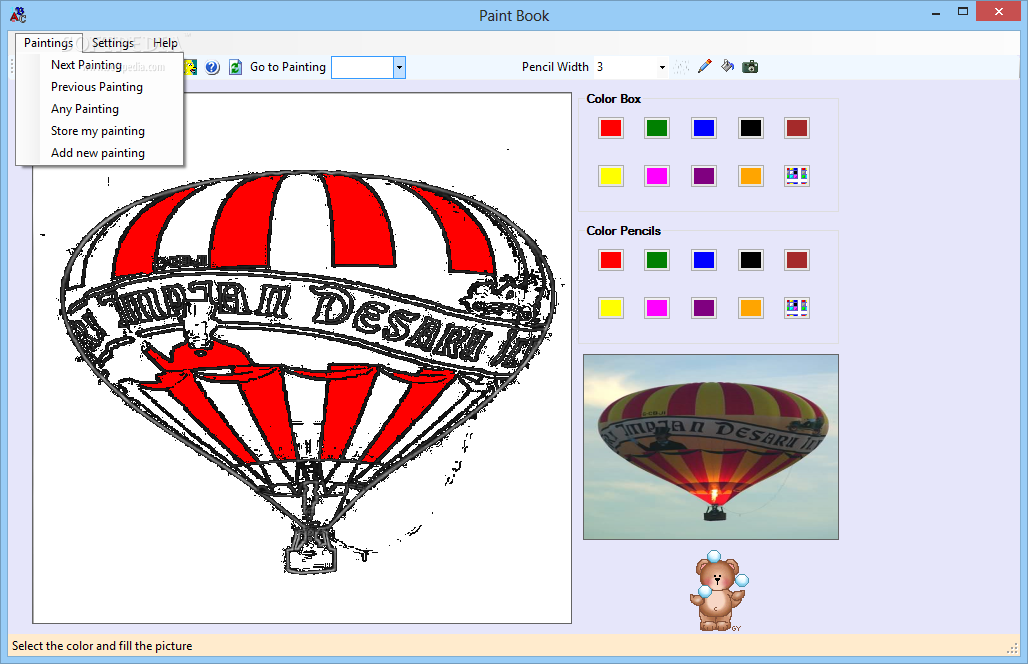
Task: Click the Go to Painting label
Action: click(x=288, y=67)
